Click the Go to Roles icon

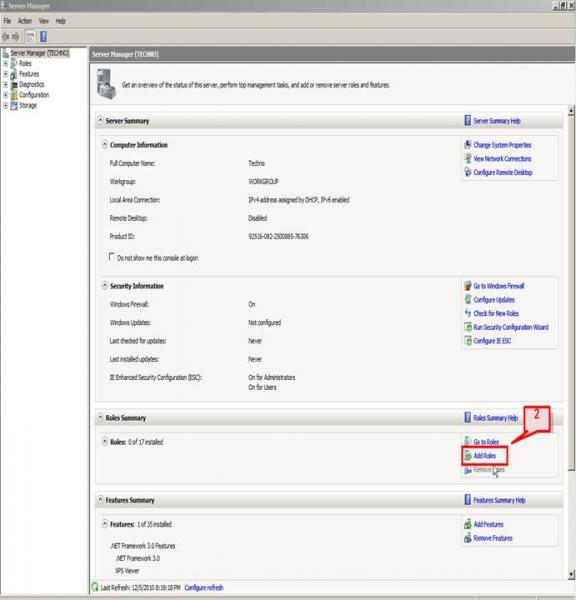point(468,442)
